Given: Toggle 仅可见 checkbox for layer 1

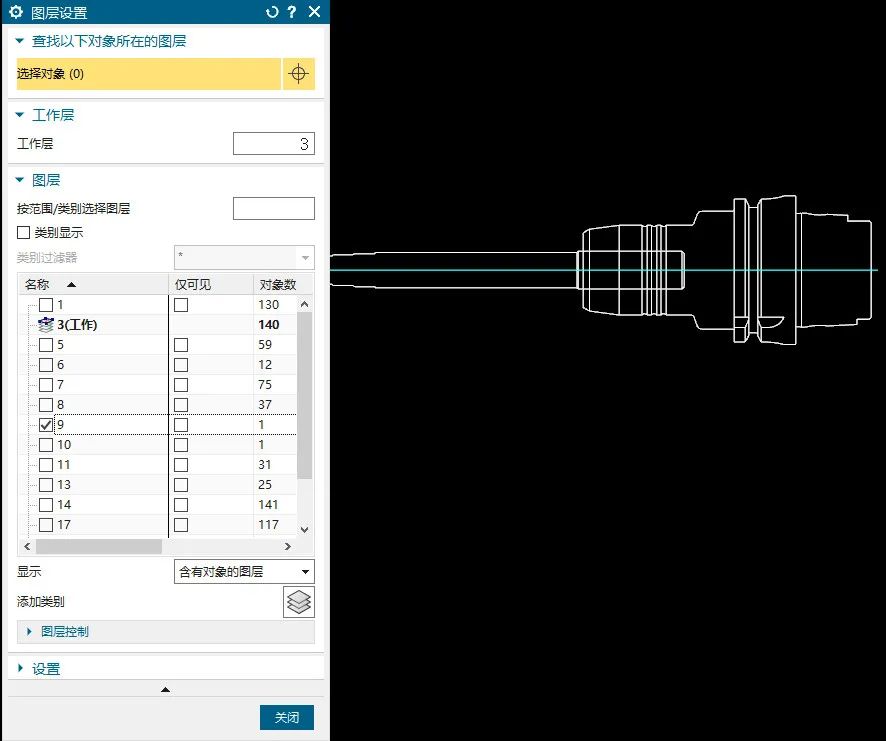Looking at the screenshot, I should [181, 305].
